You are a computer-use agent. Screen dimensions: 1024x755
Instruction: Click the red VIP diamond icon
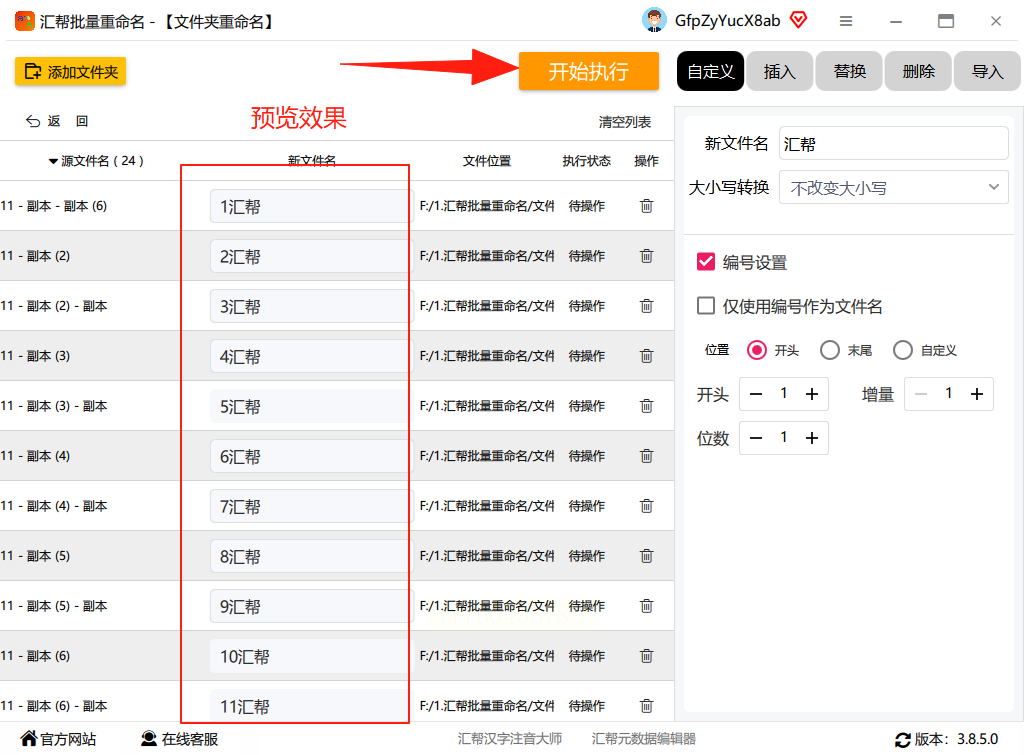tap(798, 20)
